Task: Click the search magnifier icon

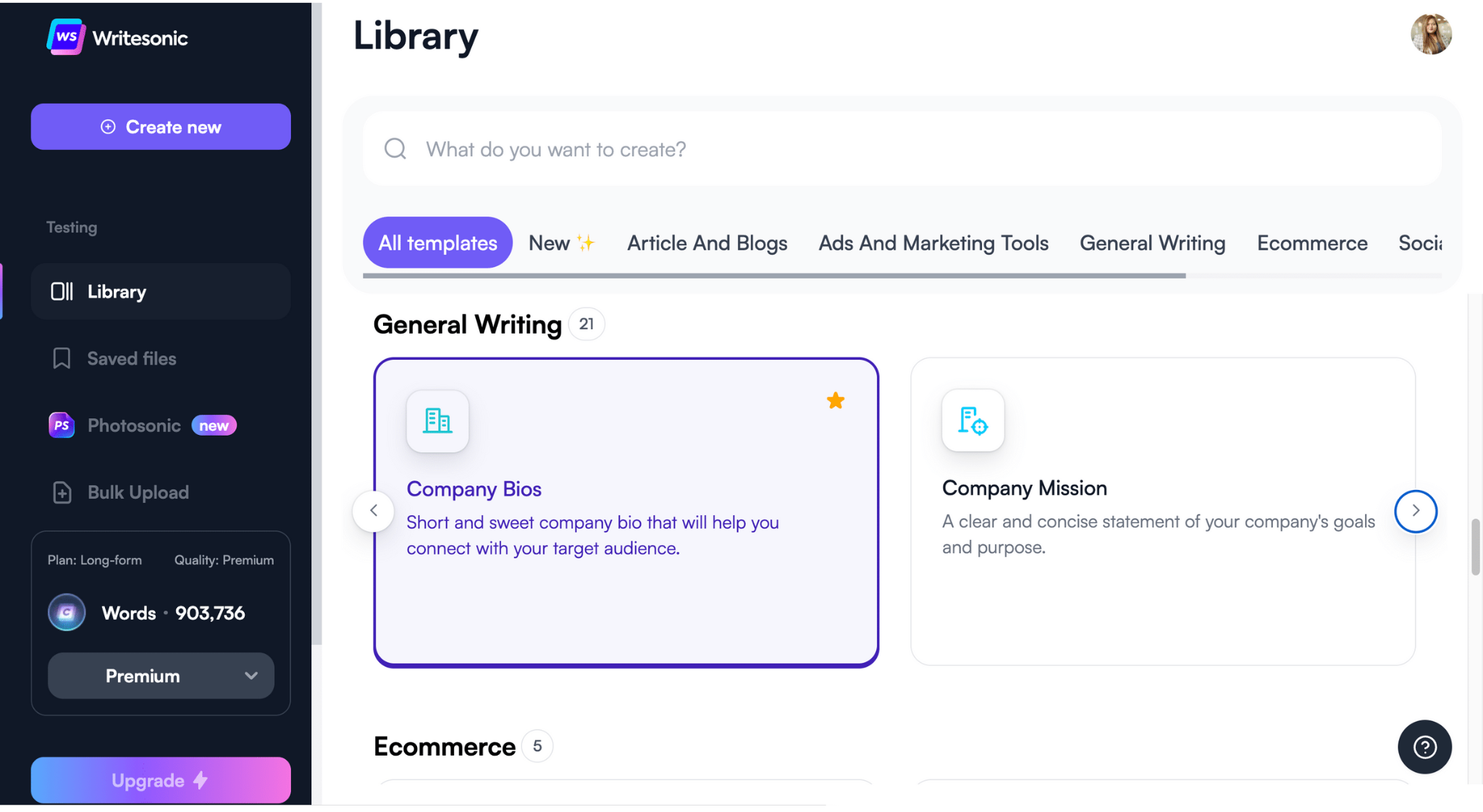Action: [395, 149]
